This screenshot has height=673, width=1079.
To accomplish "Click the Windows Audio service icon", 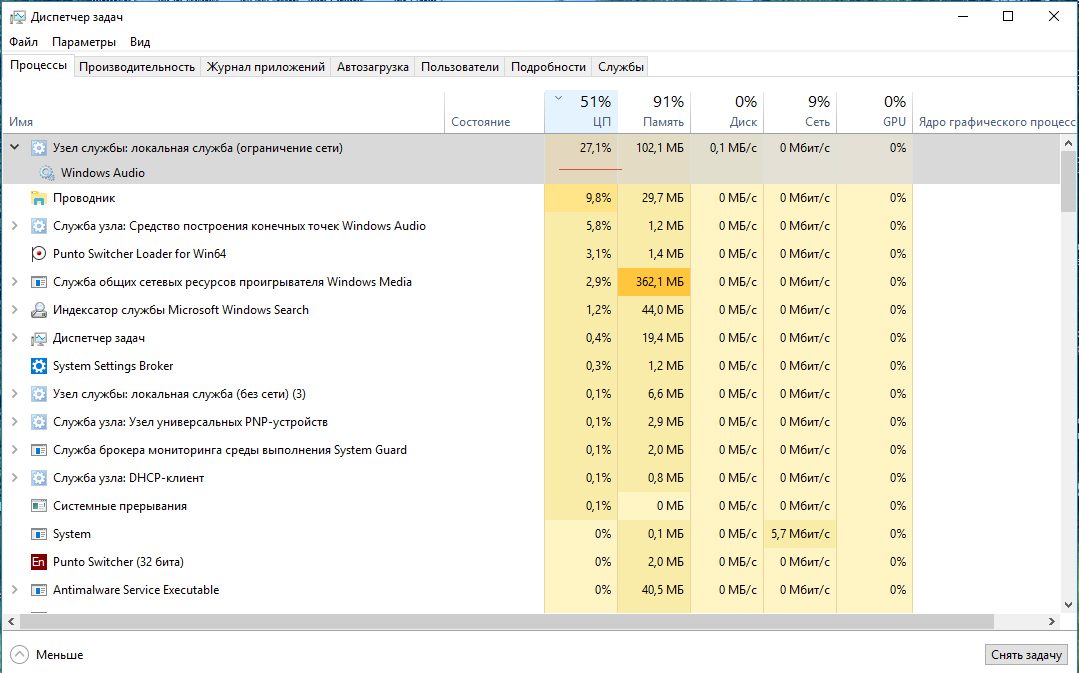I will (x=46, y=173).
